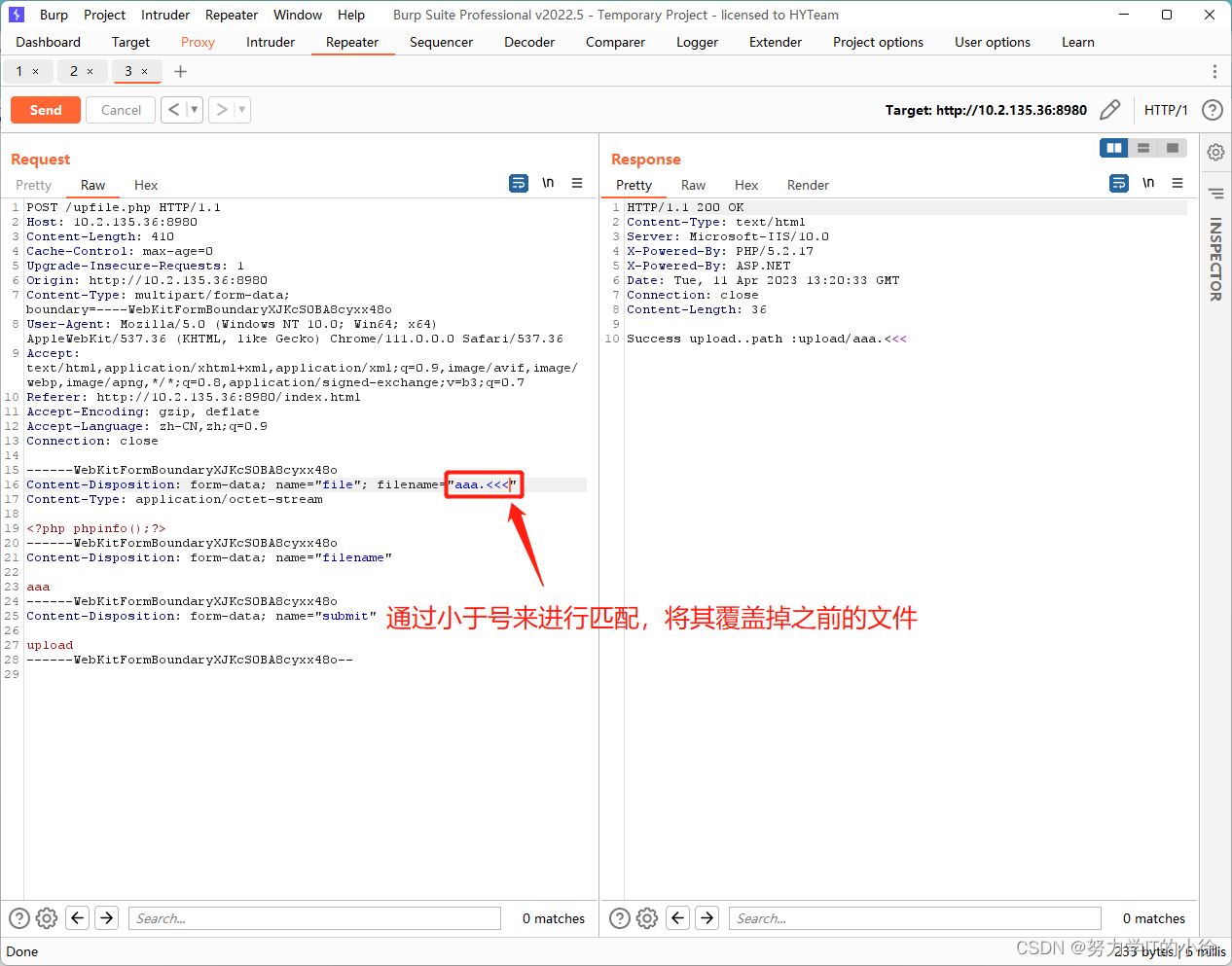The image size is (1232, 966).
Task: Go forward to next request in history
Action: 222,110
